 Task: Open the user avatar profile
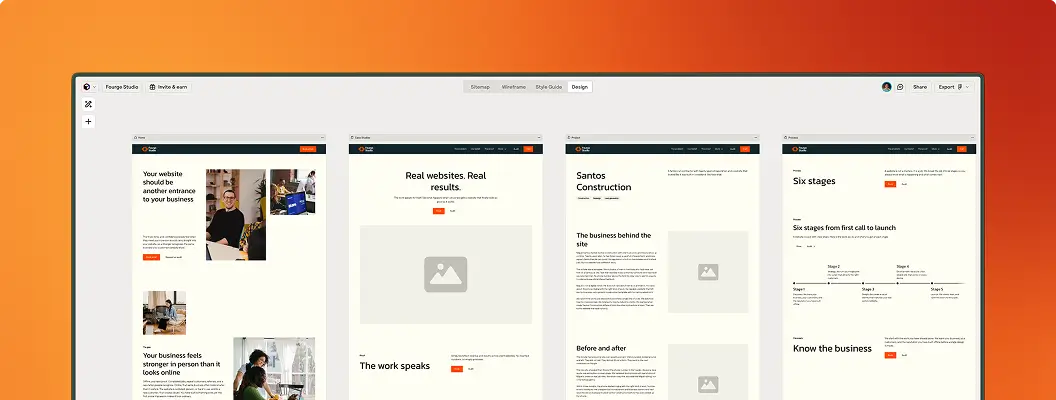pos(886,87)
